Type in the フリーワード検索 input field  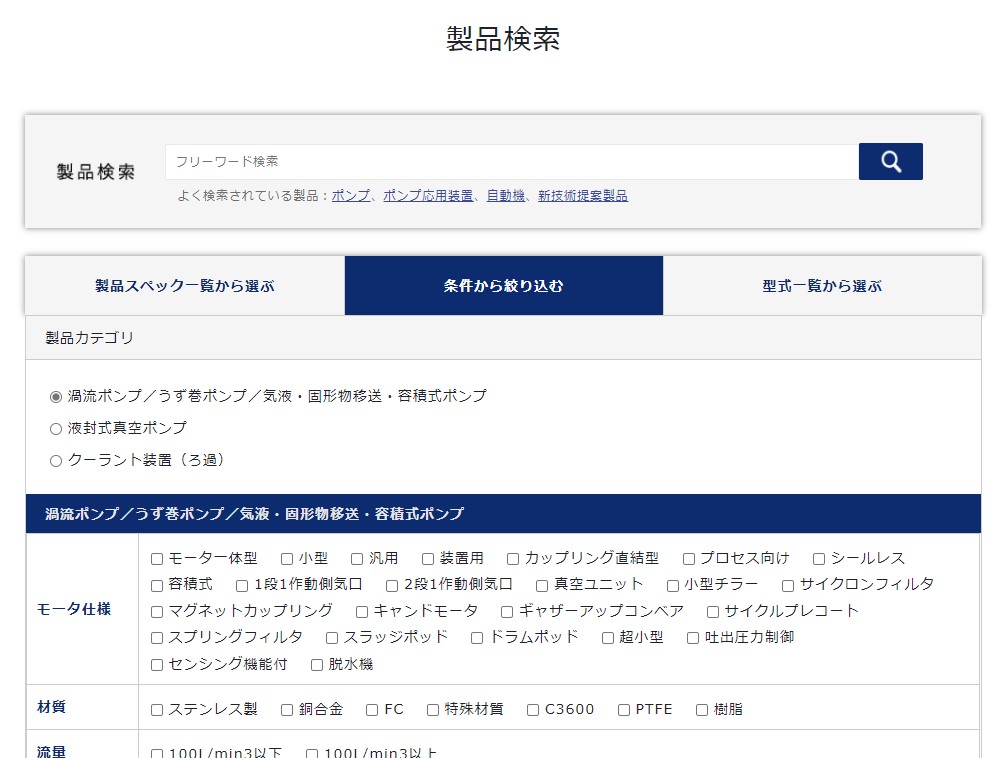[x=511, y=162]
